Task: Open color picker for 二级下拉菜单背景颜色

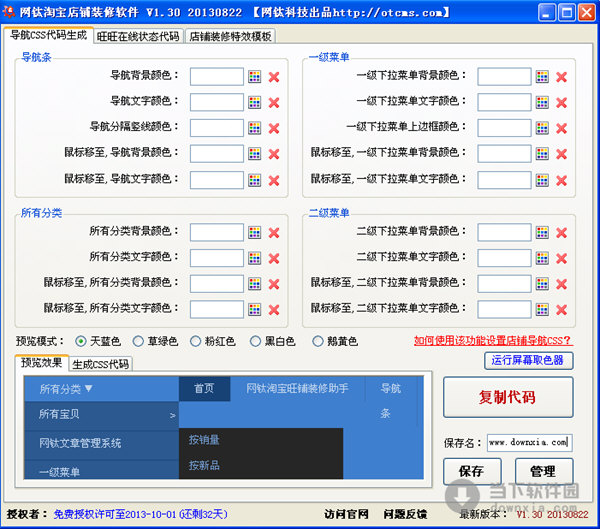Action: (x=542, y=232)
